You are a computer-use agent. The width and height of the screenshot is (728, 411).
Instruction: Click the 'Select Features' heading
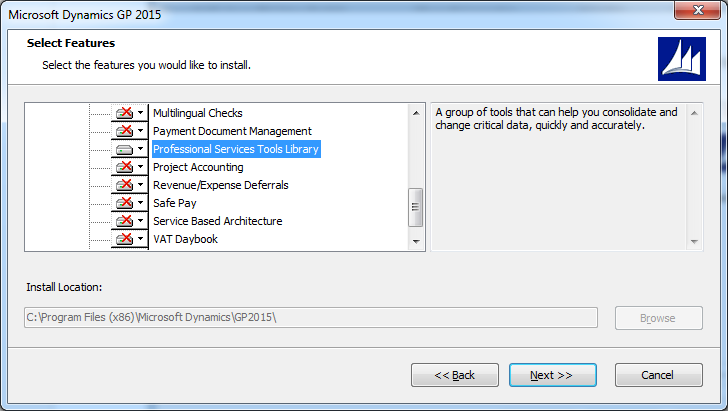(71, 43)
